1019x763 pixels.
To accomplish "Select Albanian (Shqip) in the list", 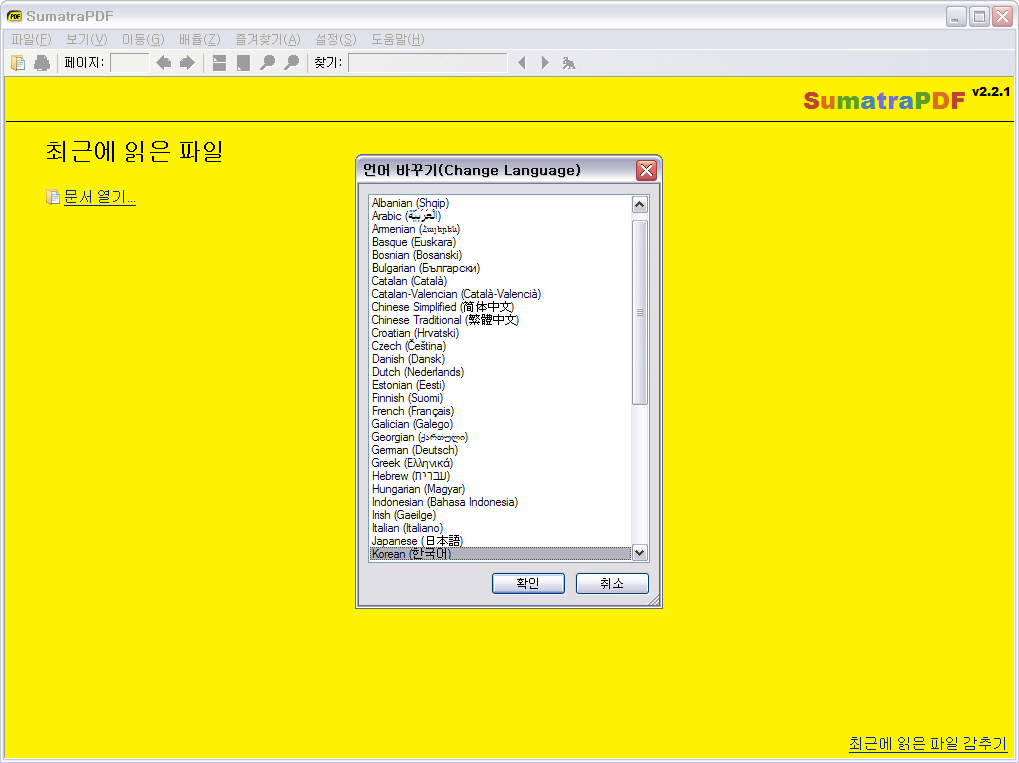I will [500, 203].
